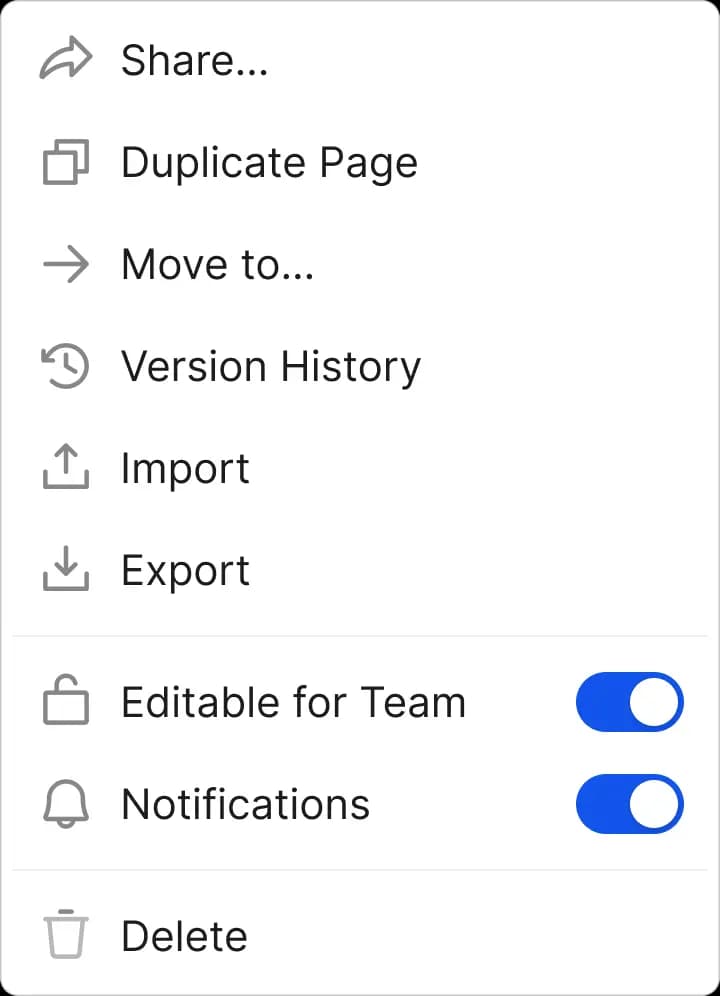Image resolution: width=720 pixels, height=996 pixels.
Task: Choose Duplicate Page from the menu
Action: (269, 163)
